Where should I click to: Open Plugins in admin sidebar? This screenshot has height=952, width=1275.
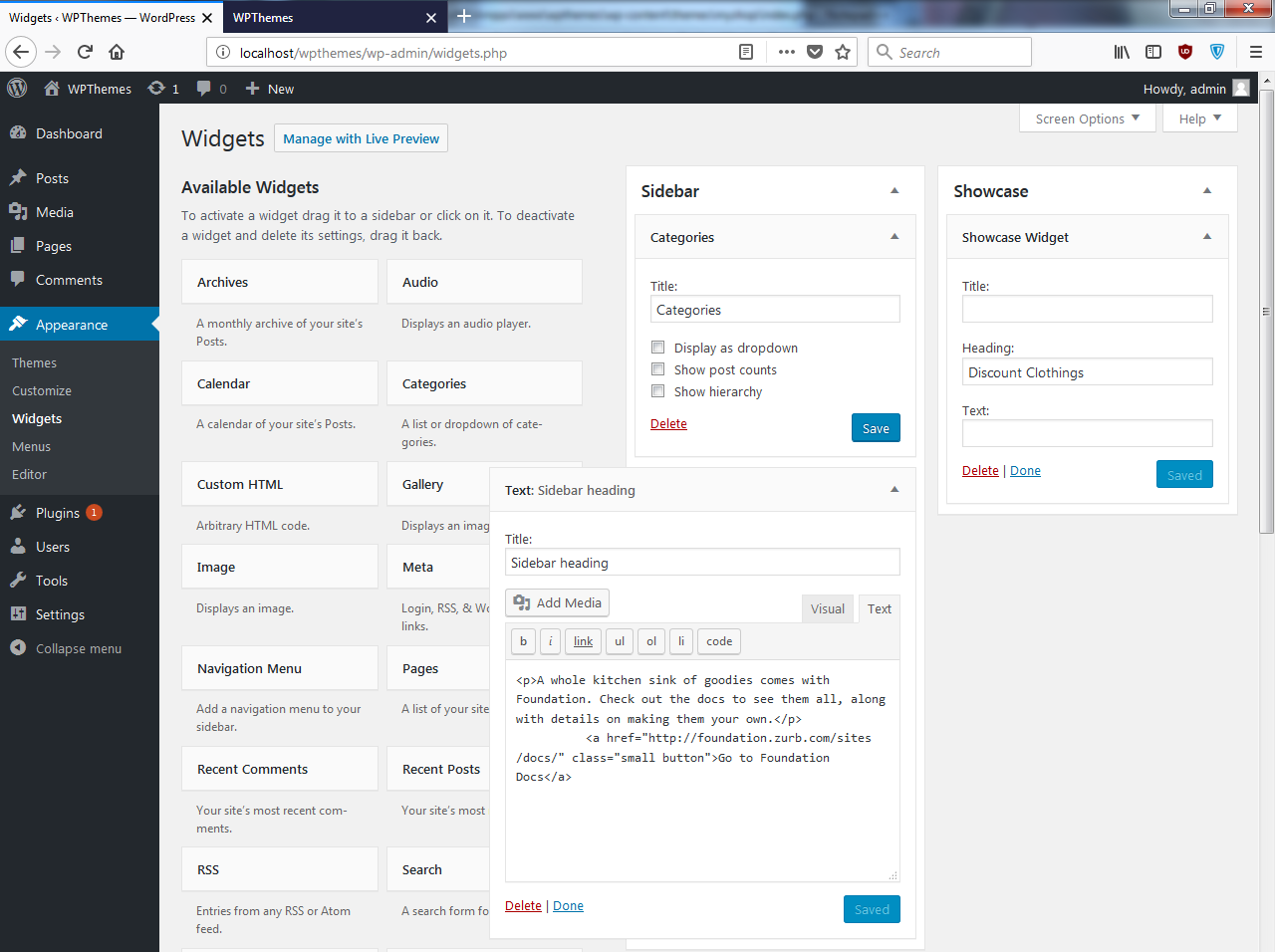80,513
